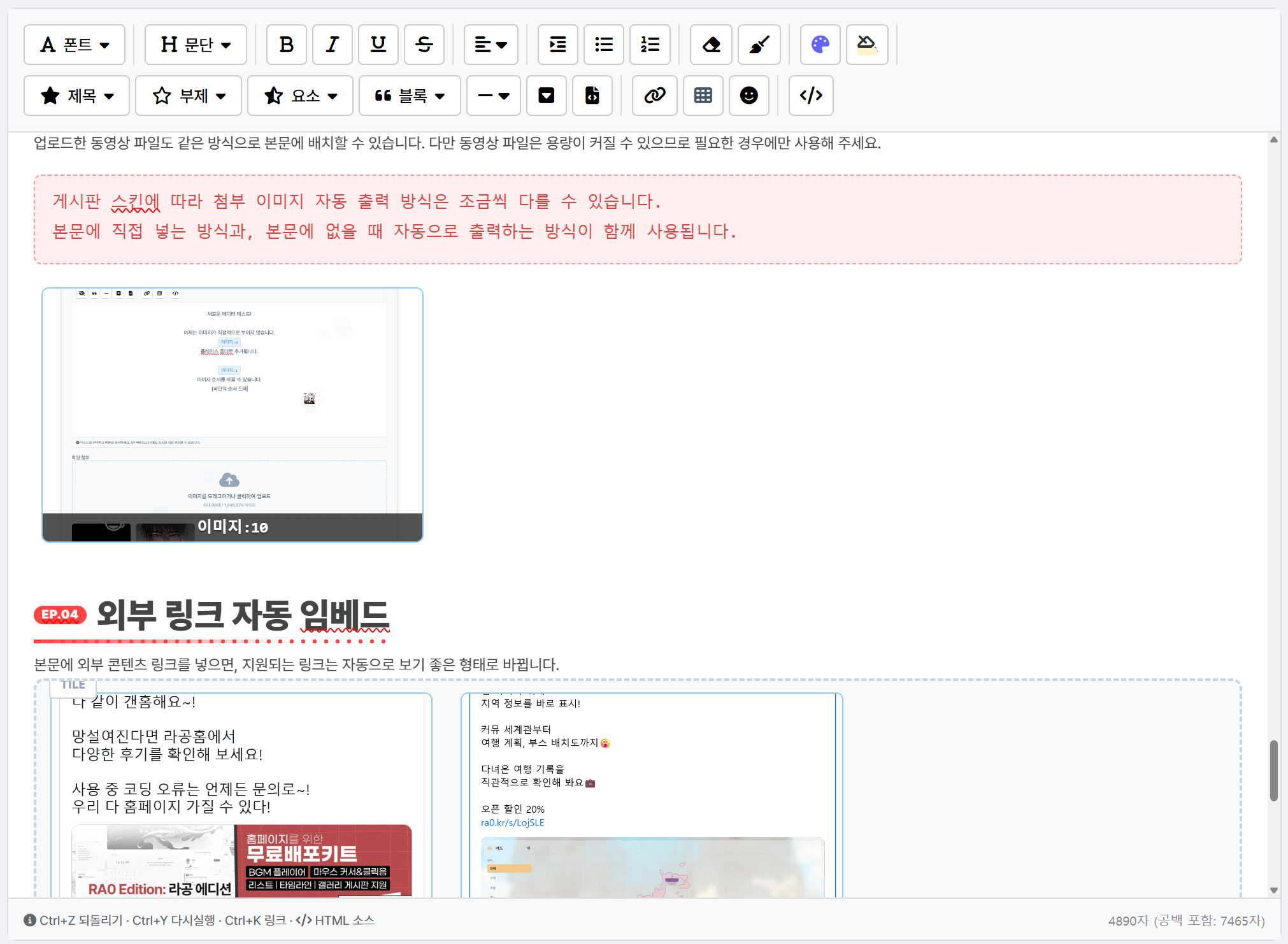
Task: Open the 문단 paragraph heading dropdown
Action: [196, 45]
